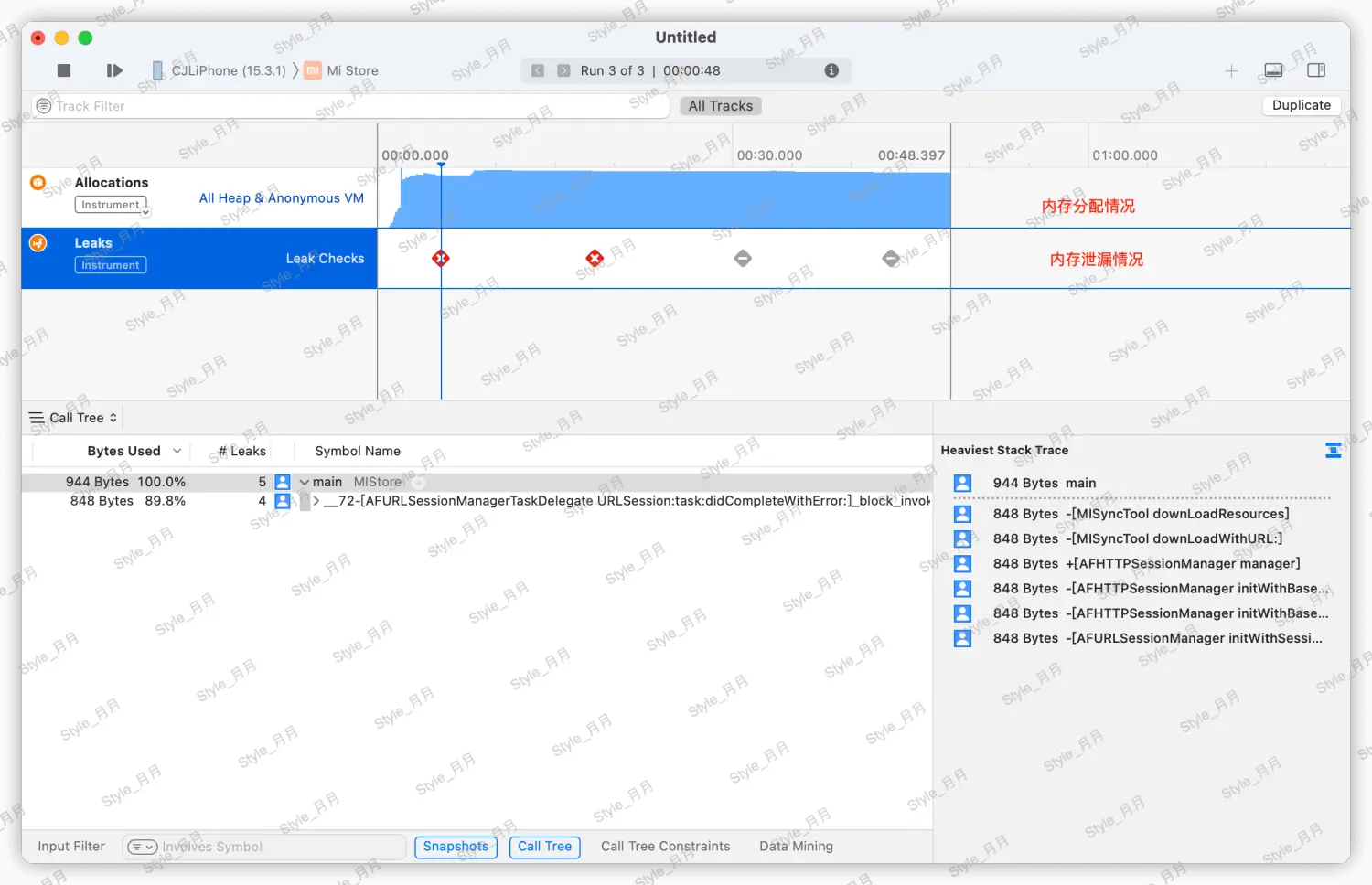Open Call Tree Constraints settings
The width and height of the screenshot is (1372, 885).
(665, 847)
